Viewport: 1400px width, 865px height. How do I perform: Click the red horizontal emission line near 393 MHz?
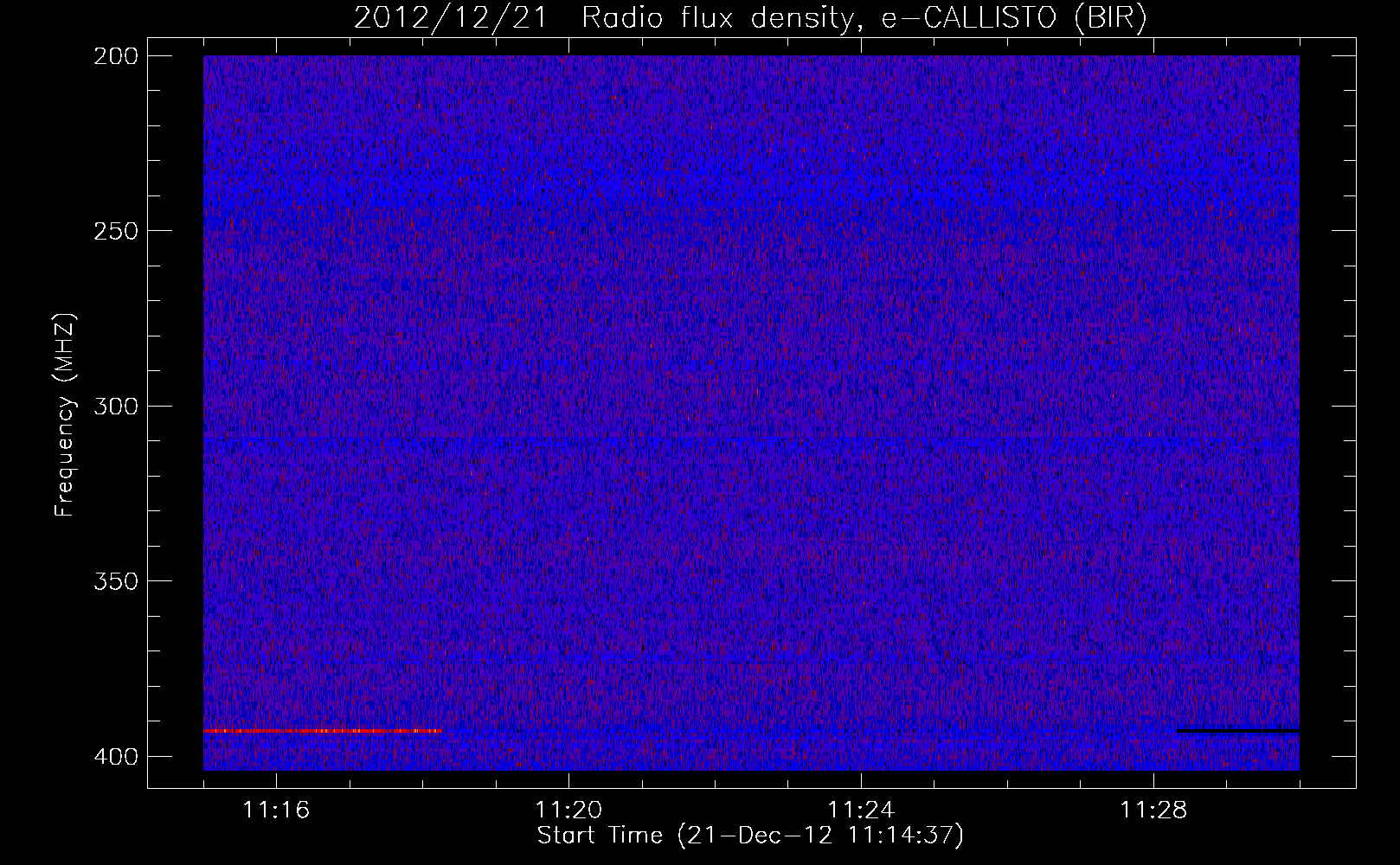323,731
